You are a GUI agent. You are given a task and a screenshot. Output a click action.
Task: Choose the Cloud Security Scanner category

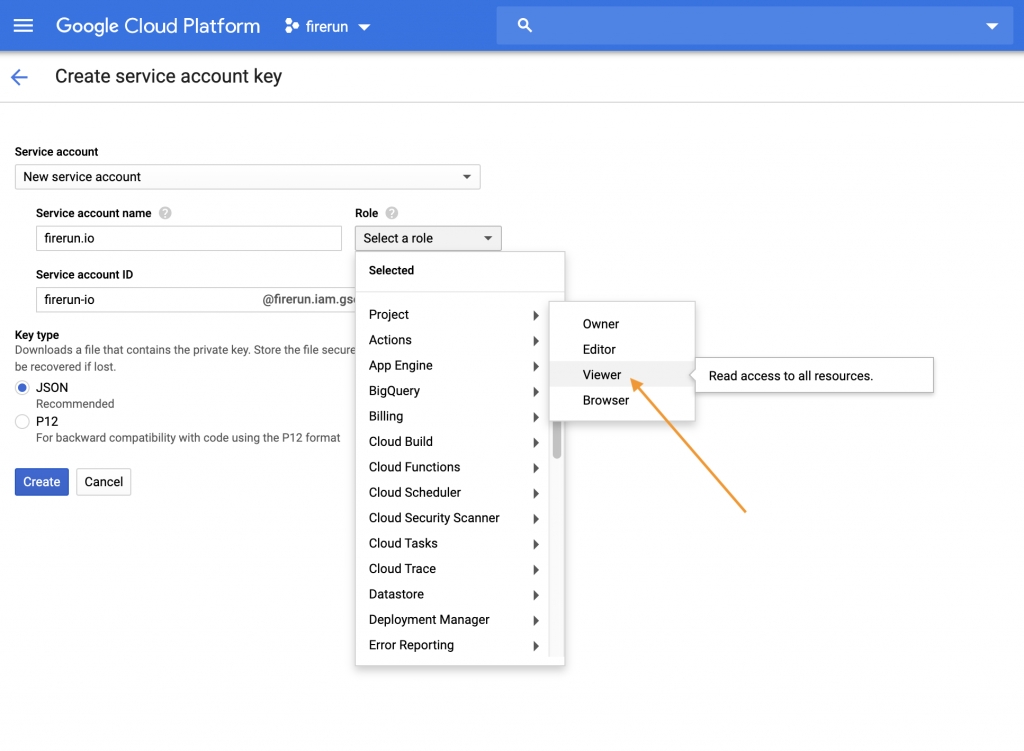(x=453, y=519)
